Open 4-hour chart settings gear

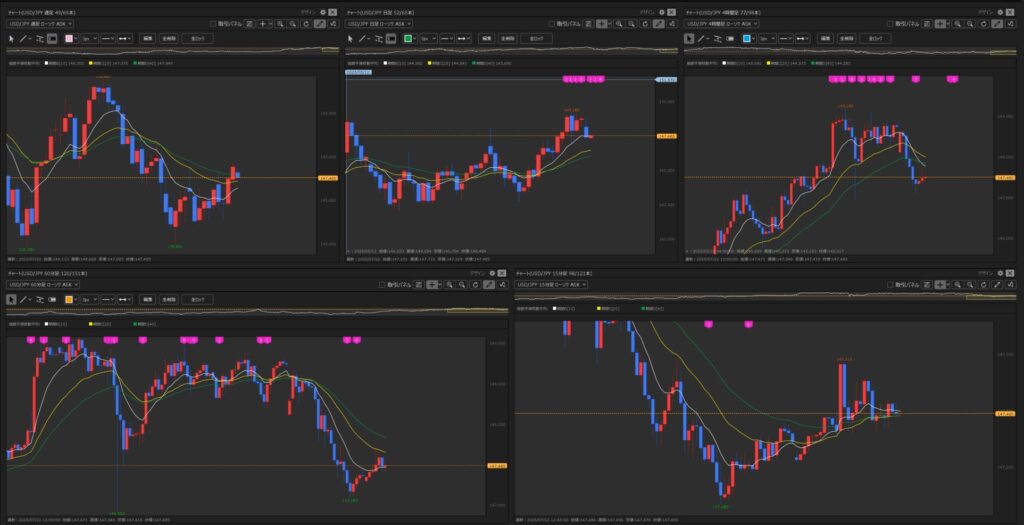[1000, 12]
